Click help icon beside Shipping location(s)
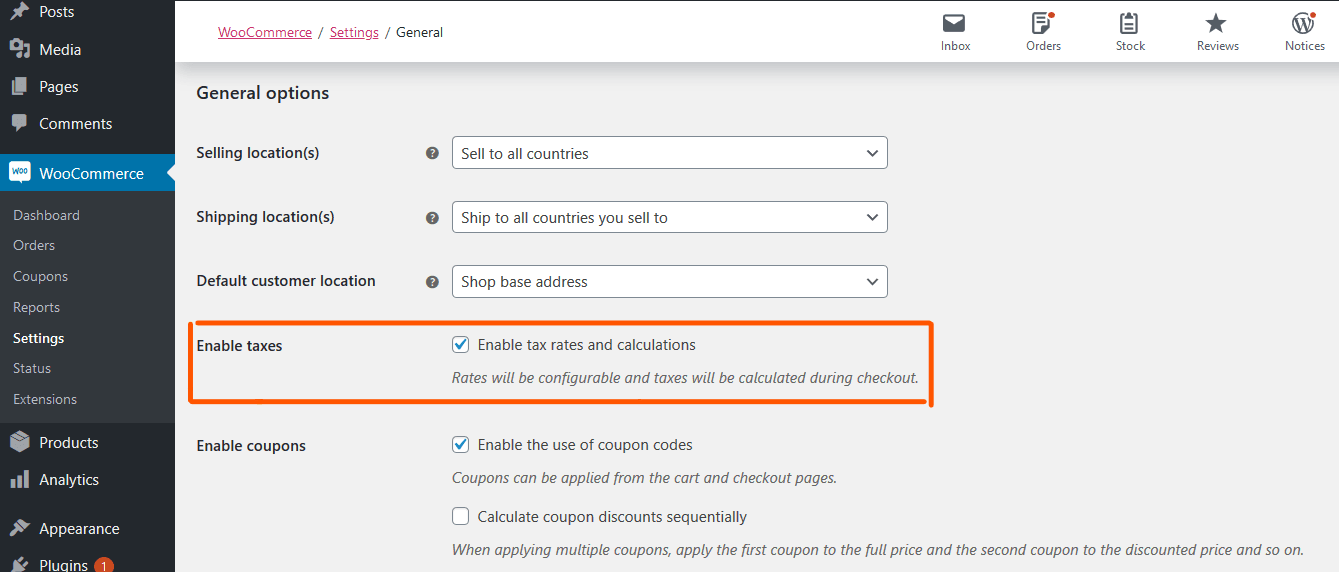Viewport: 1339px width, 572px height. (432, 218)
